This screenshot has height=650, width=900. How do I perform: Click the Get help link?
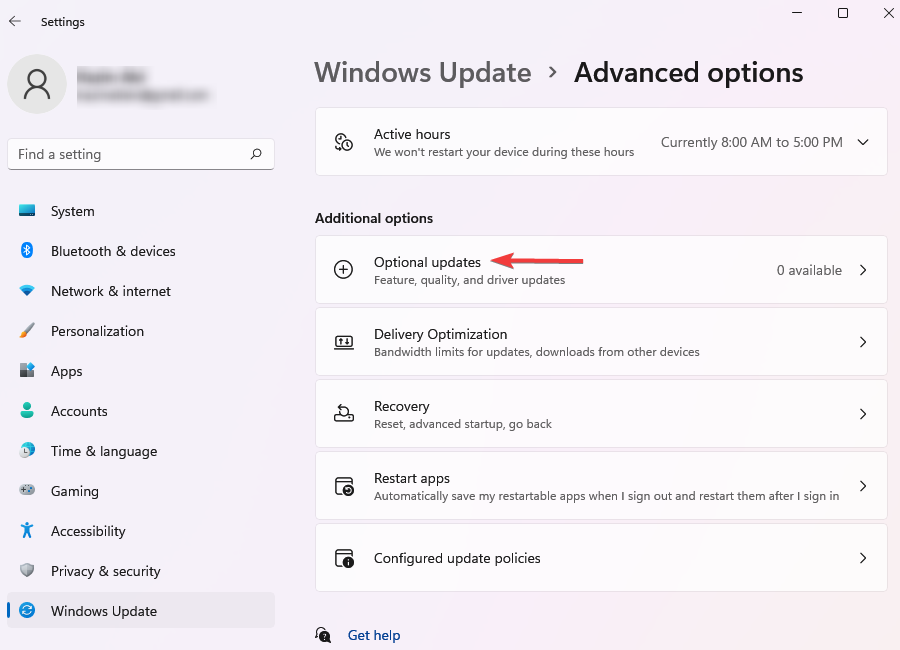point(374,635)
